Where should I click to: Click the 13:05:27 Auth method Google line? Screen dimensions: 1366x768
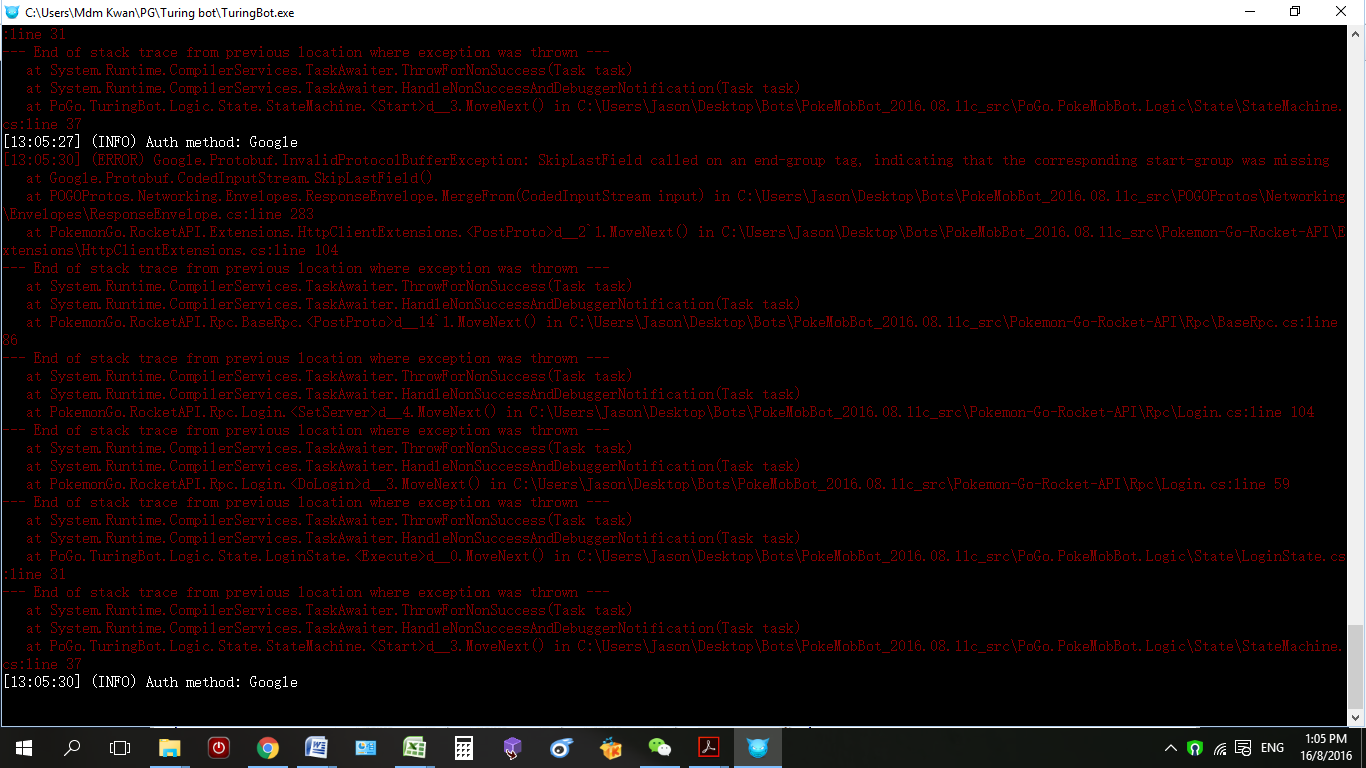click(x=150, y=142)
